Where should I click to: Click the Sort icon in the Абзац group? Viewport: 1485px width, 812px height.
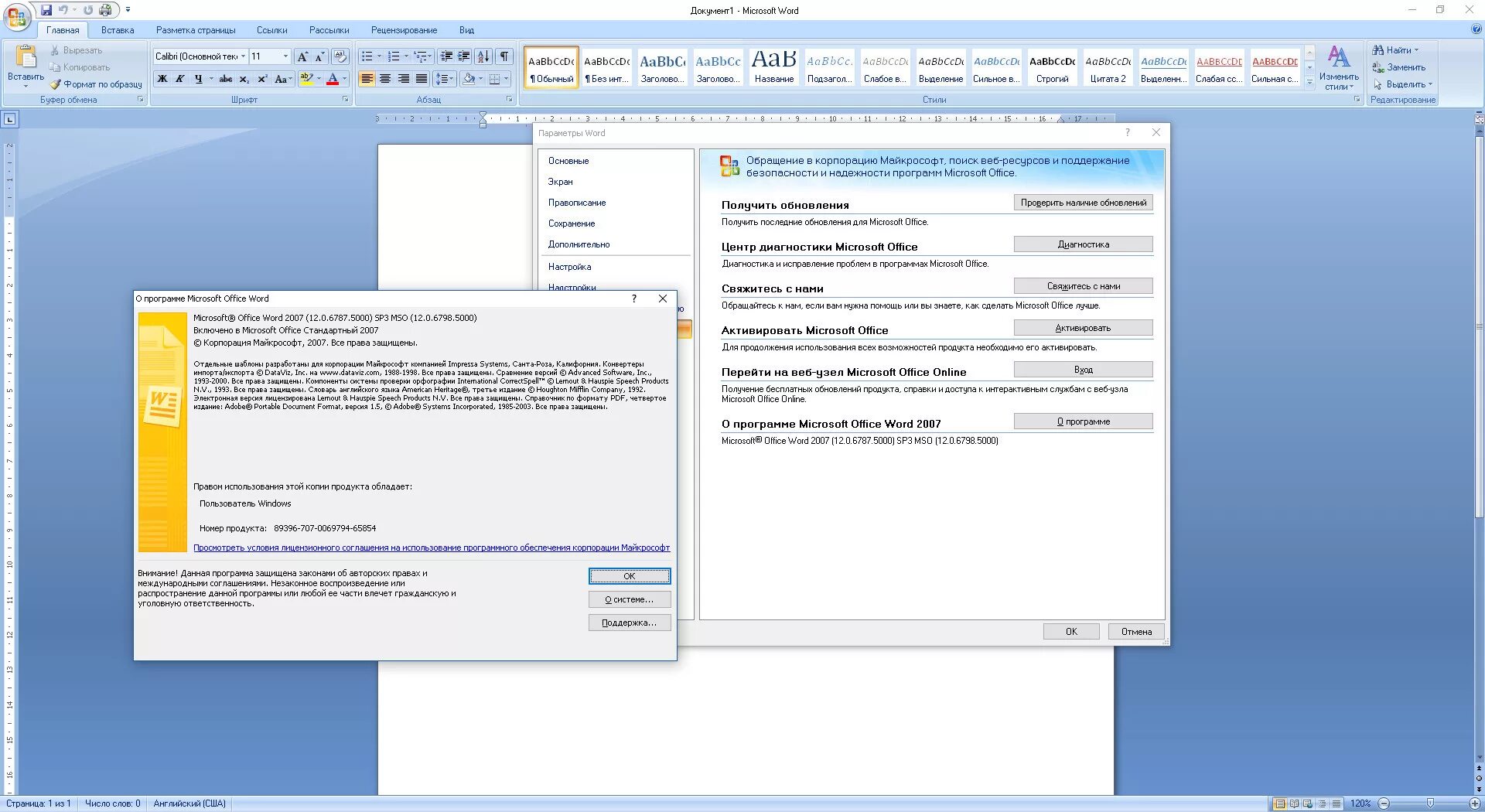(x=483, y=56)
